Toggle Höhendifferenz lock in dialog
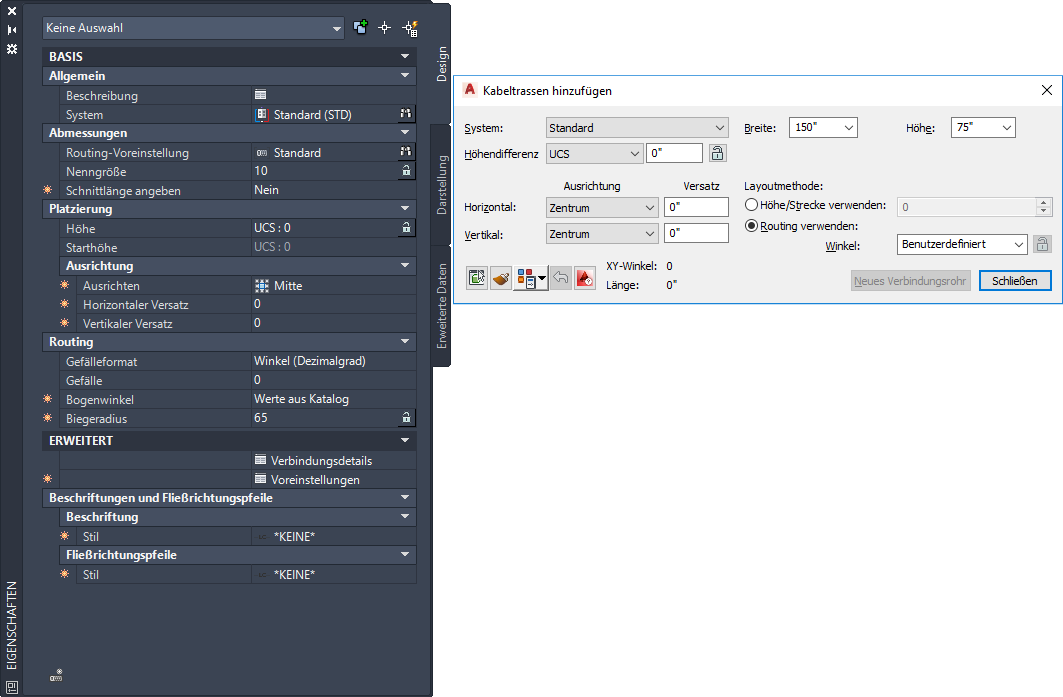Screen dimensions: 1063x697 717,153
